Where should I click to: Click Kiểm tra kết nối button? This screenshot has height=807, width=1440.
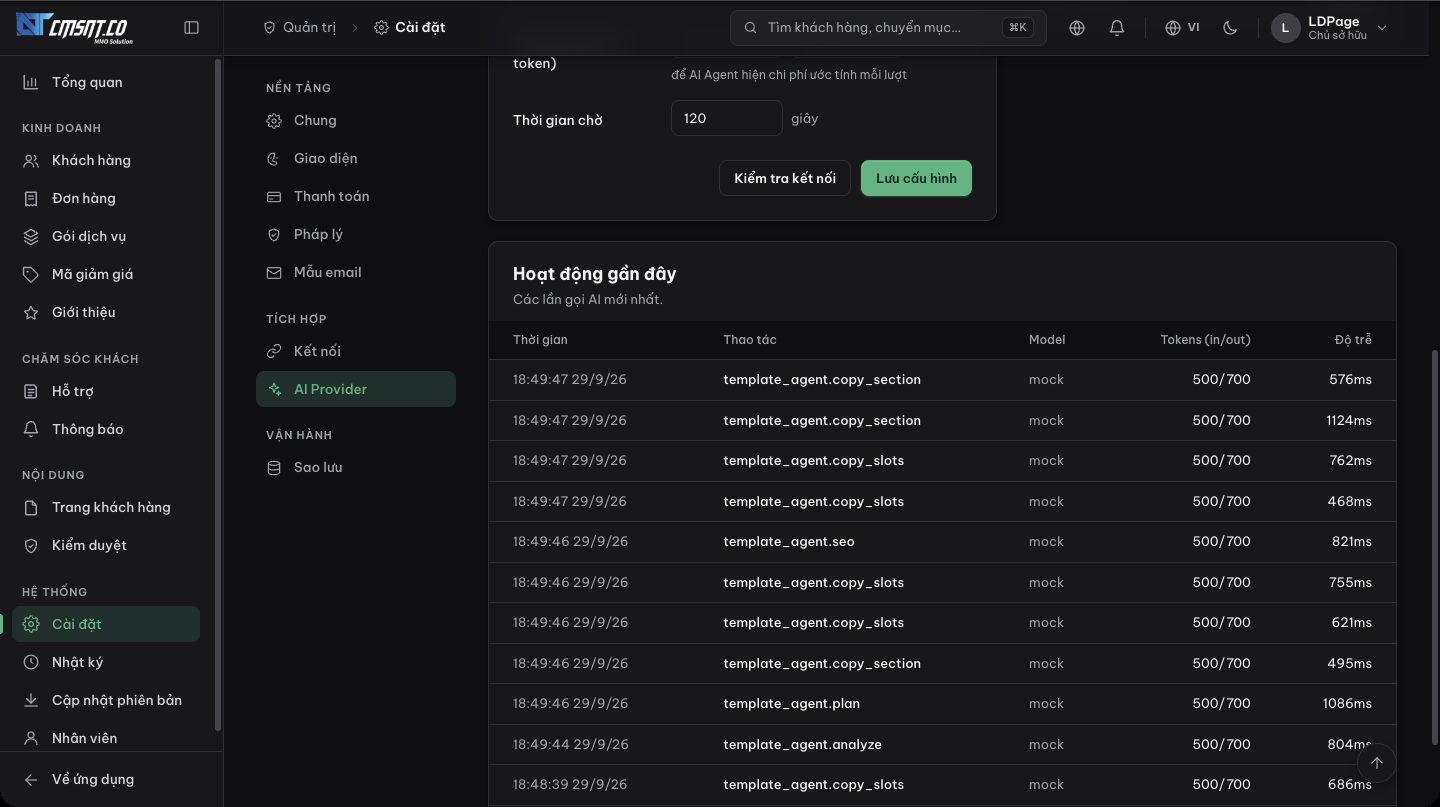[785, 178]
